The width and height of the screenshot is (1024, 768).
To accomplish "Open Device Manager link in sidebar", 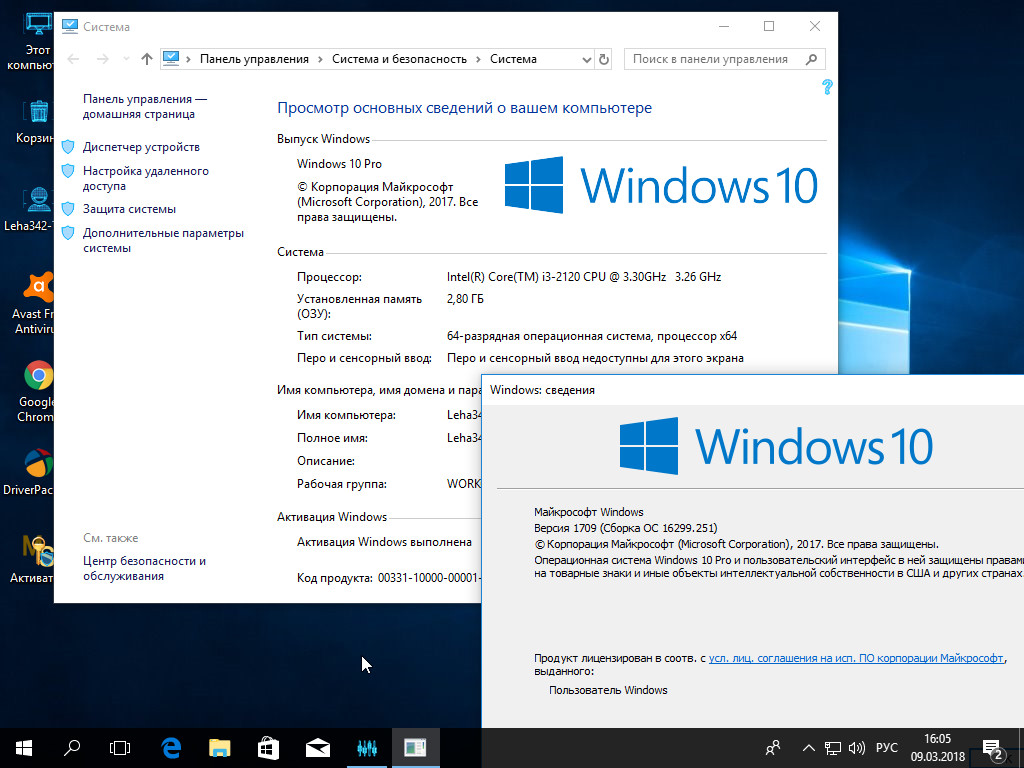I will pyautogui.click(x=141, y=147).
